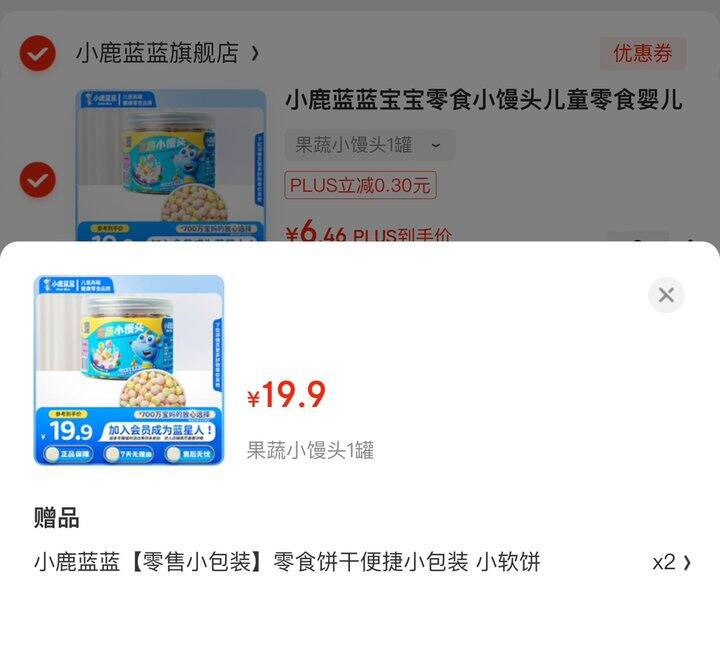Tap the ¥6.46 PLUS到手价 price
The height and width of the screenshot is (654, 720).
[x=369, y=233]
